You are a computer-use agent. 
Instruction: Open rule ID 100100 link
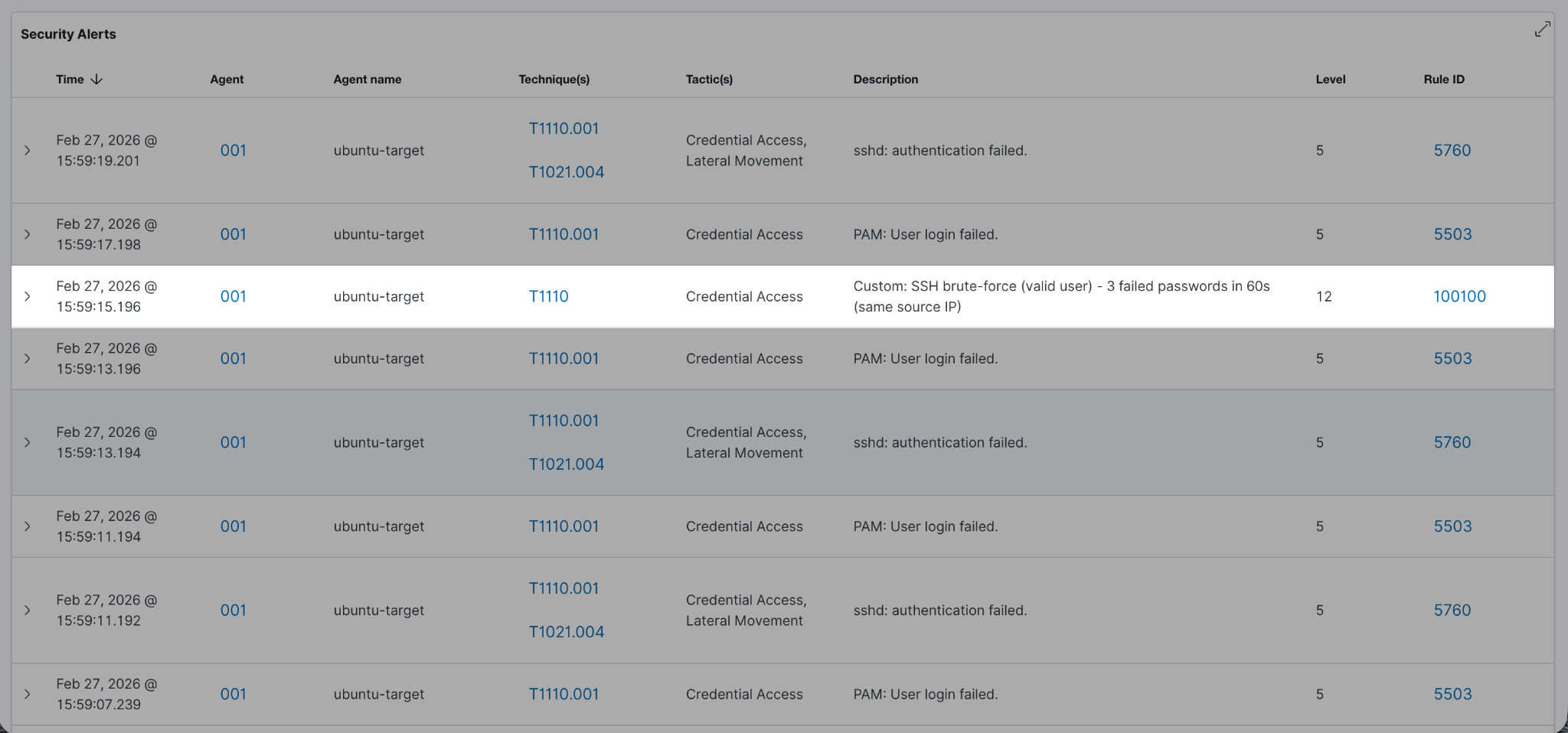(1459, 297)
